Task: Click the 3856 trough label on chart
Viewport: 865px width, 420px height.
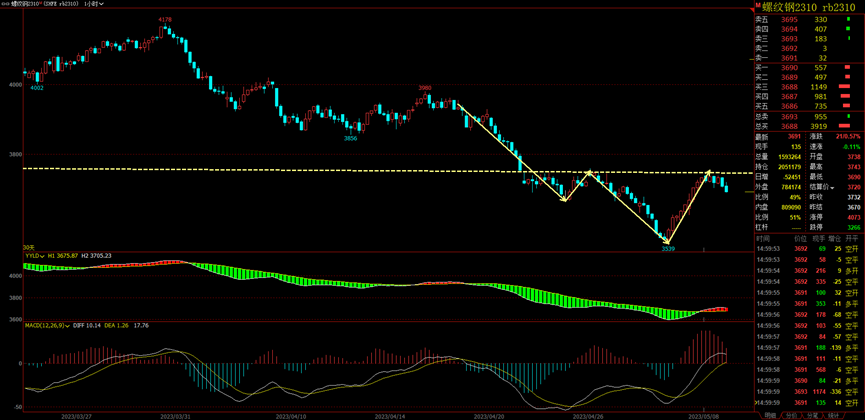Action: [350, 139]
